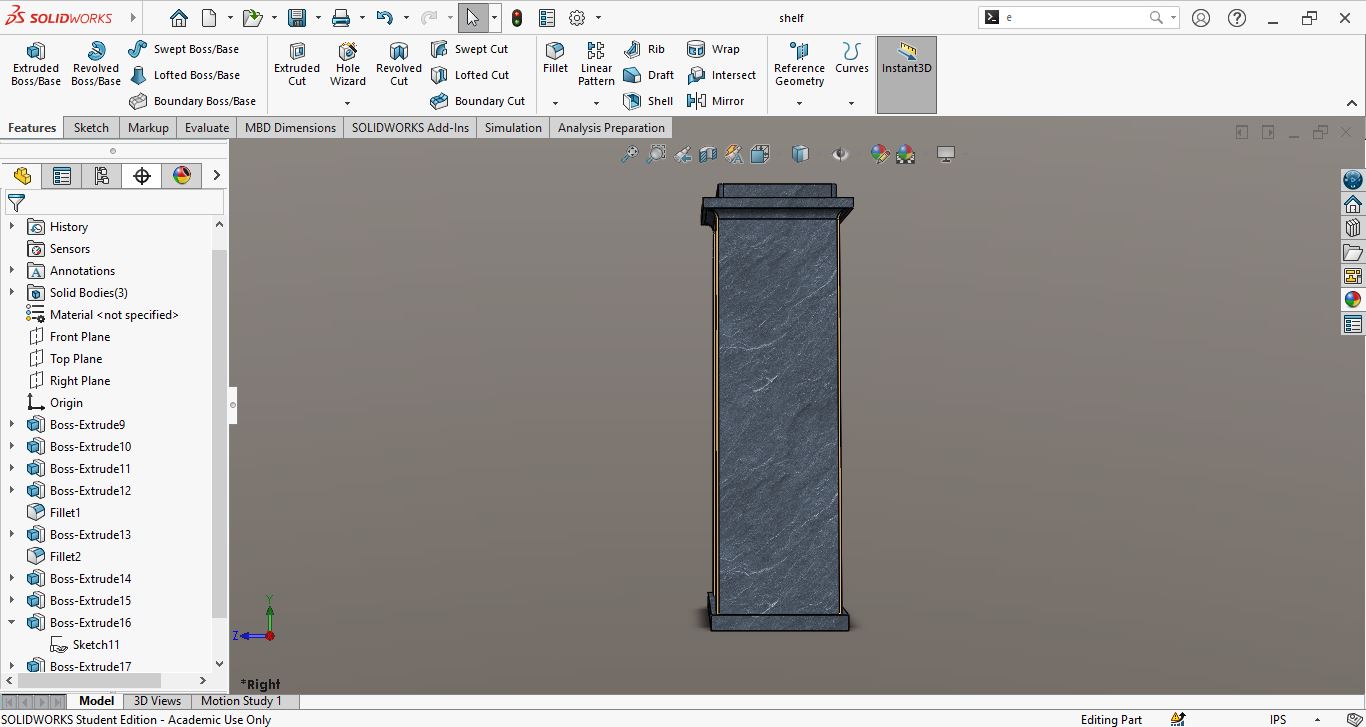Open the ConfigurationManager tab icon
The image size is (1366, 727).
[x=102, y=176]
